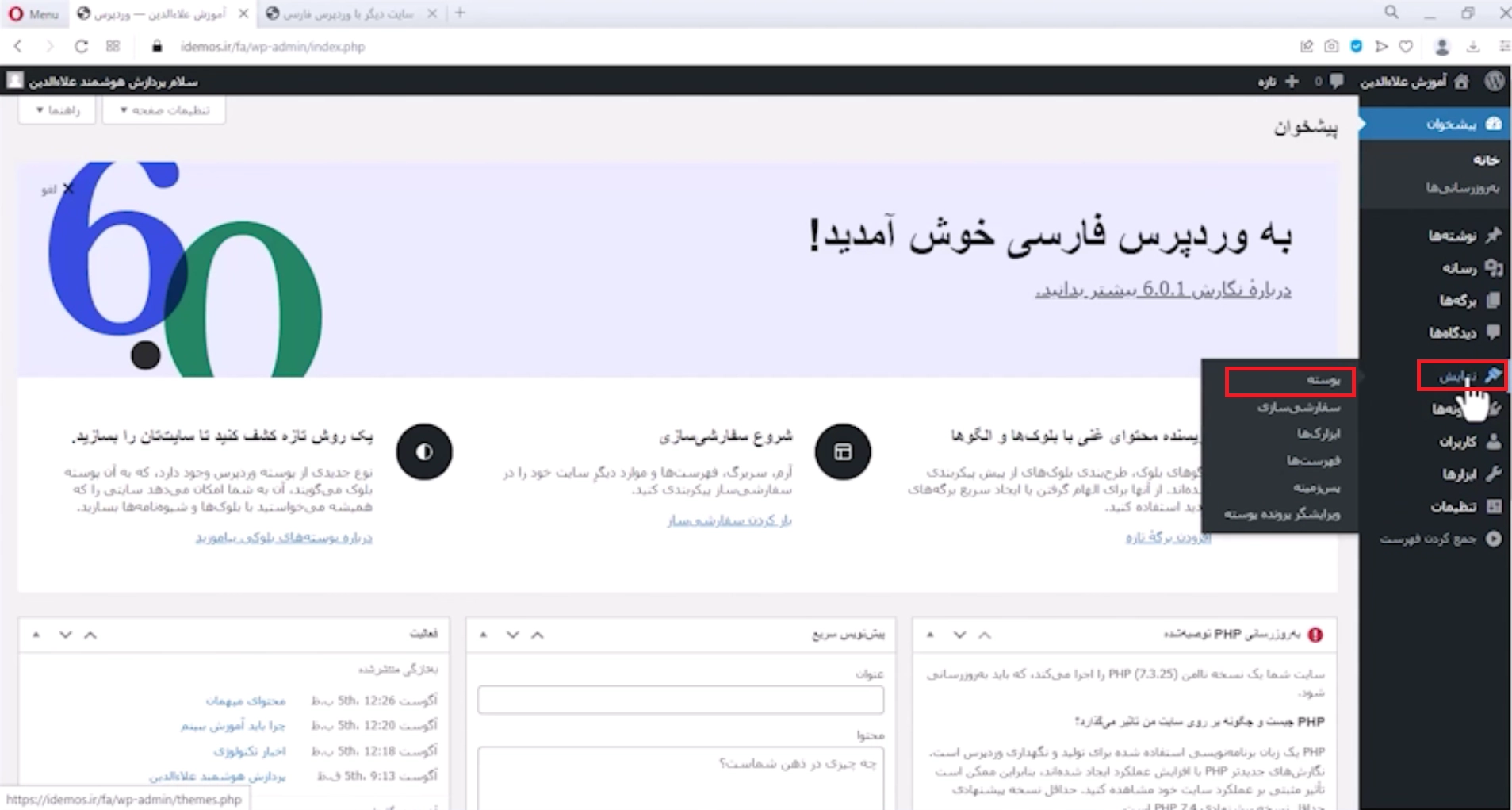1512x810 pixels.
Task: Open افزودن برگه تازه link
Action: [x=1168, y=538]
